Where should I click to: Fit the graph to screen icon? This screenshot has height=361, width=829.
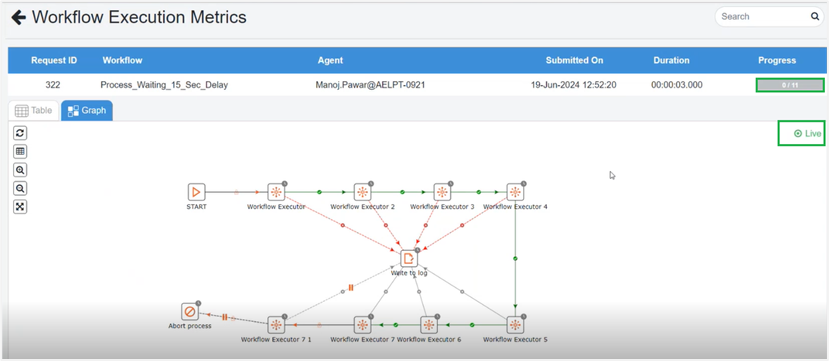point(20,207)
